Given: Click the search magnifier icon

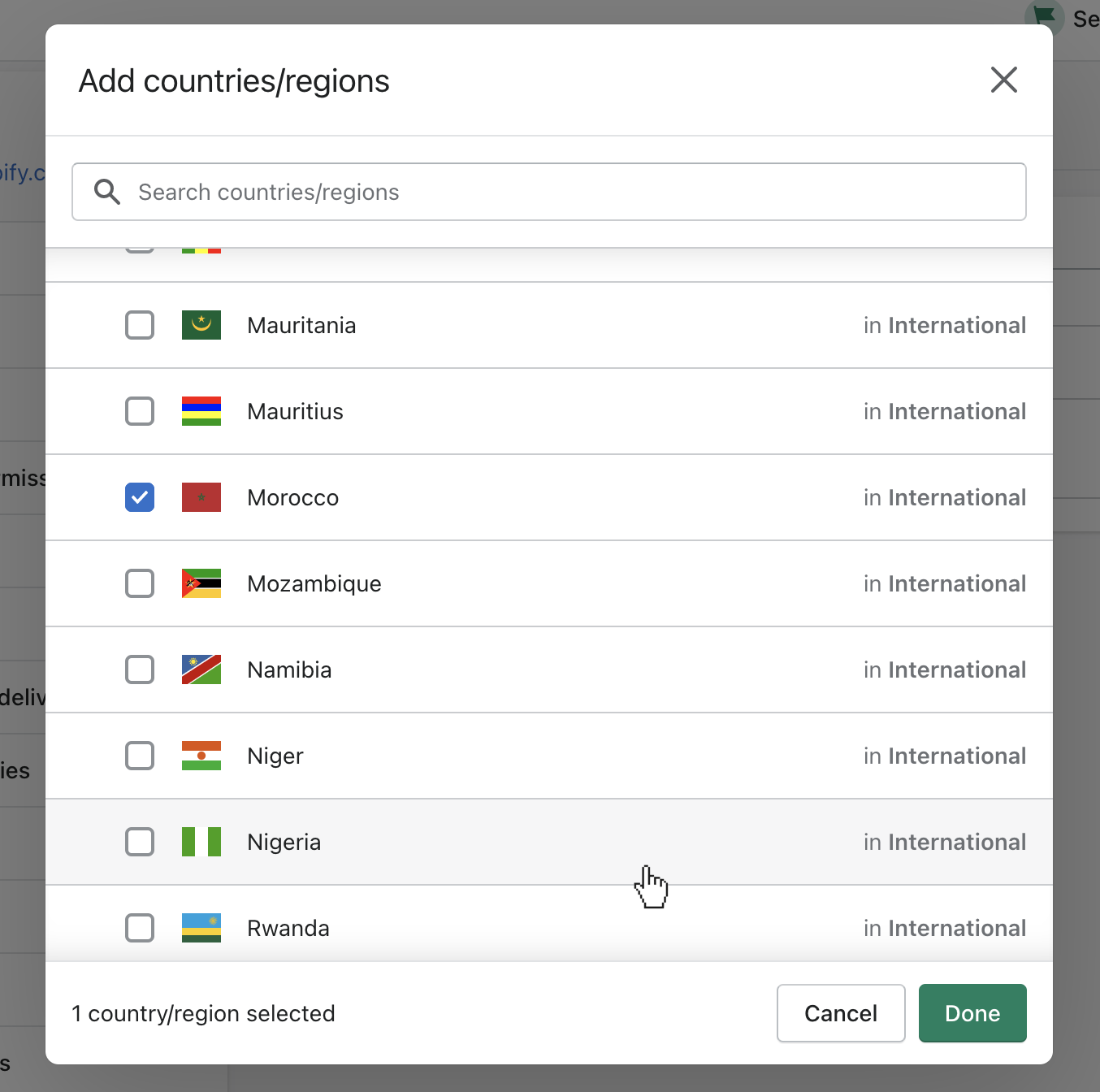Looking at the screenshot, I should click(106, 192).
